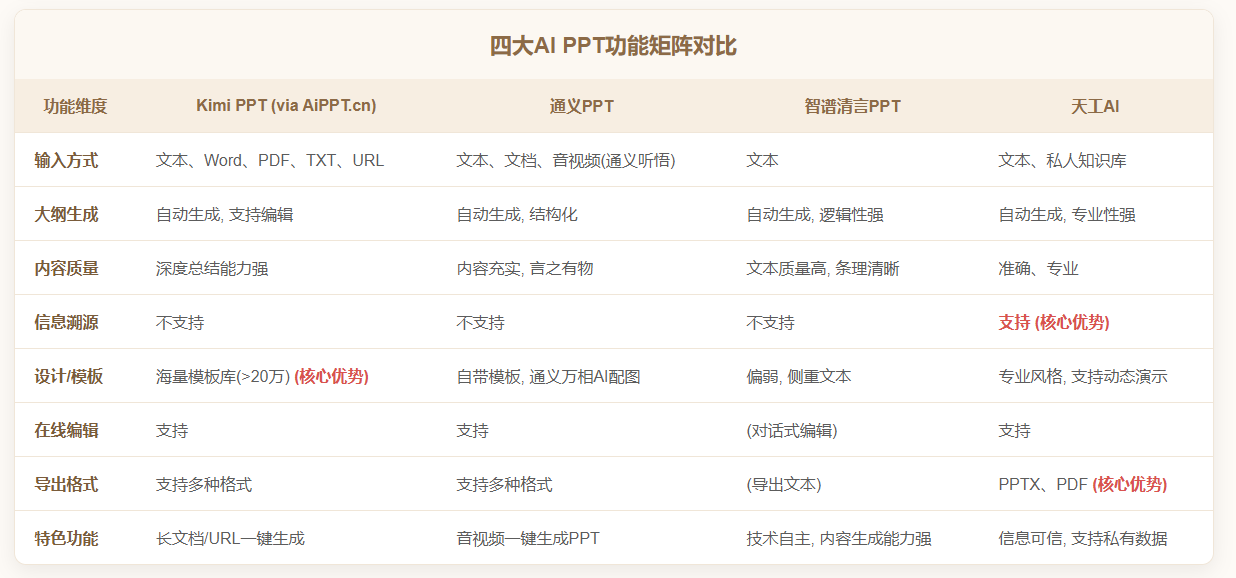The height and width of the screenshot is (578, 1236).
Task: Click the red 支持 (核心优势) text
Action: 1053,322
